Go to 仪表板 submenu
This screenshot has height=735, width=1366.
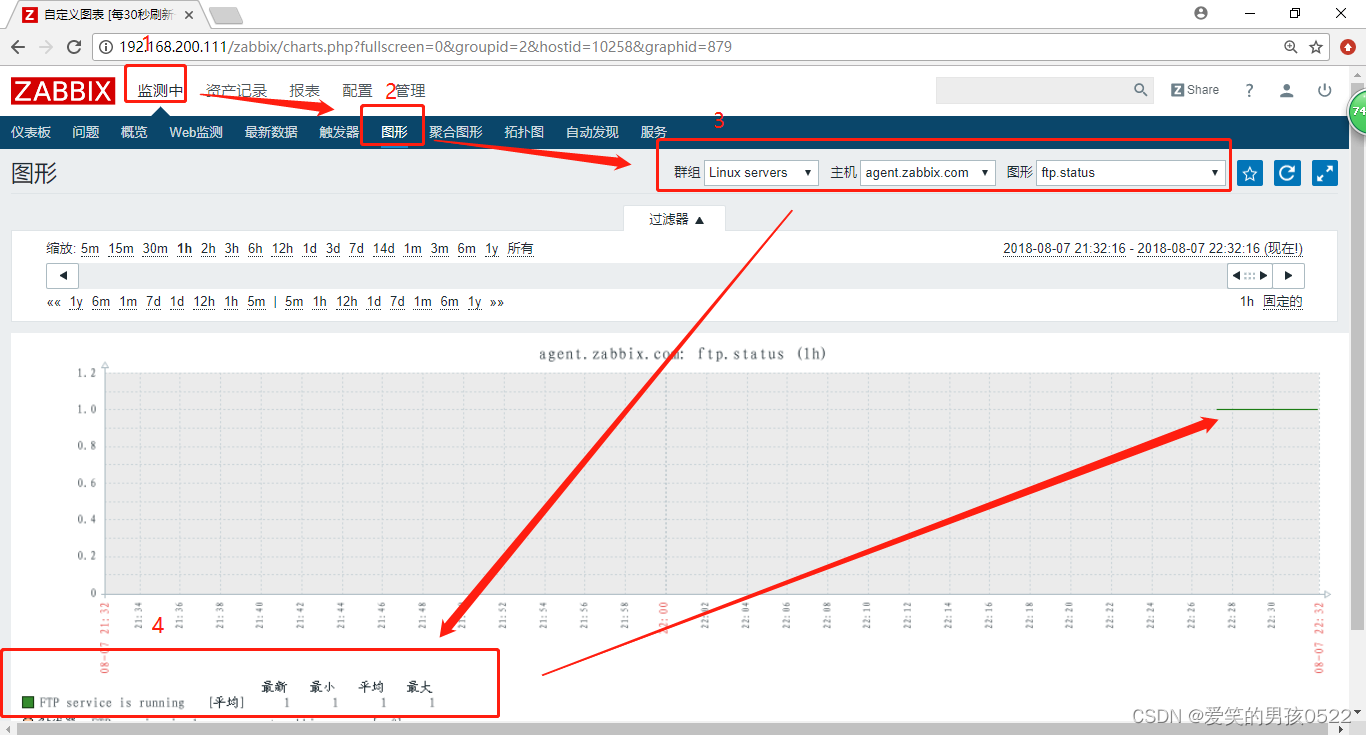[31, 132]
